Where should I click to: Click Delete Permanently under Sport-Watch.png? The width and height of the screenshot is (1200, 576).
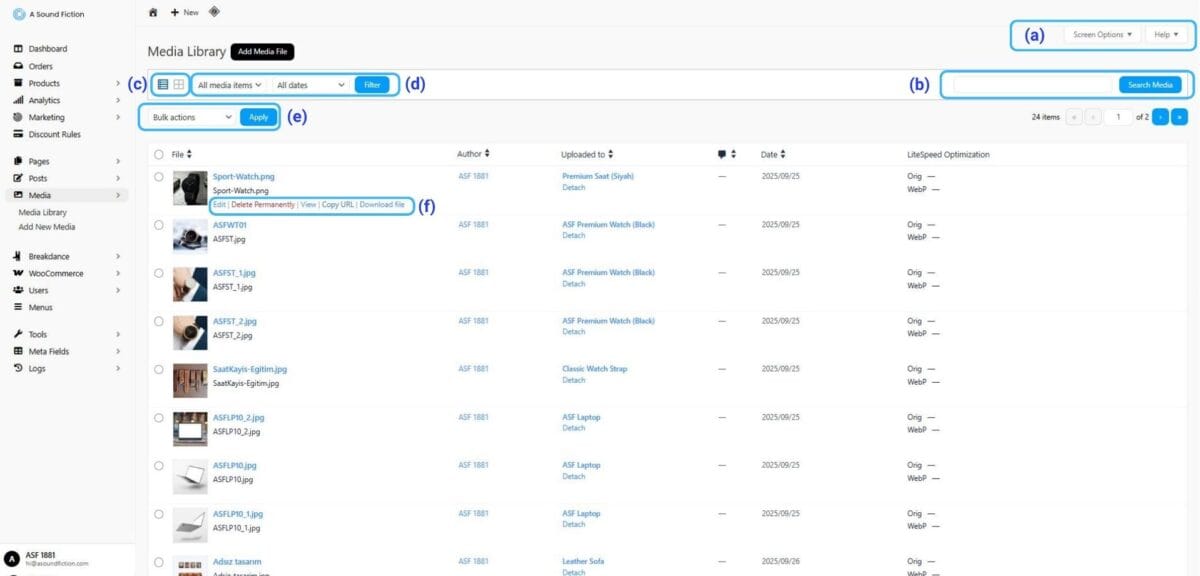[x=263, y=204]
